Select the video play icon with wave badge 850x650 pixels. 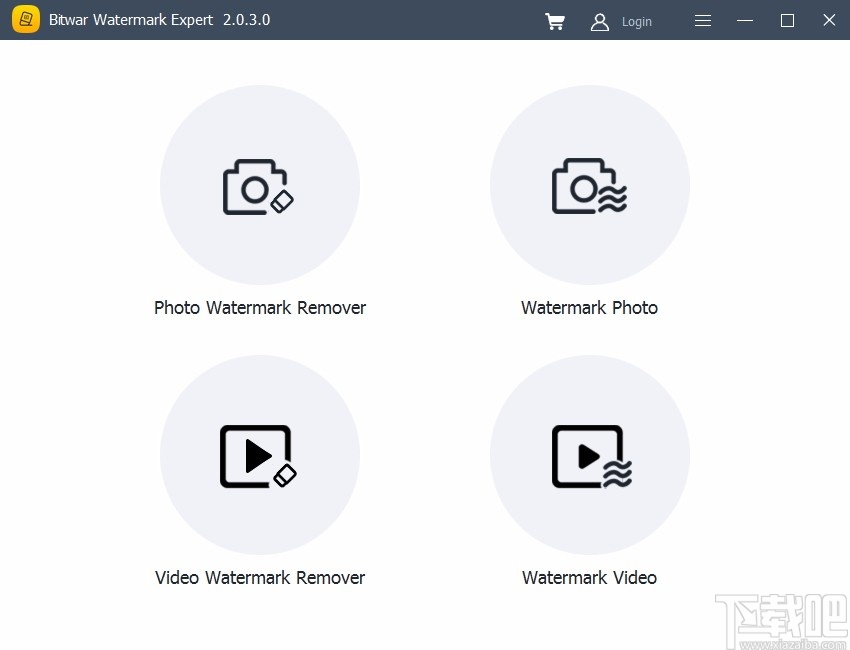(590, 456)
